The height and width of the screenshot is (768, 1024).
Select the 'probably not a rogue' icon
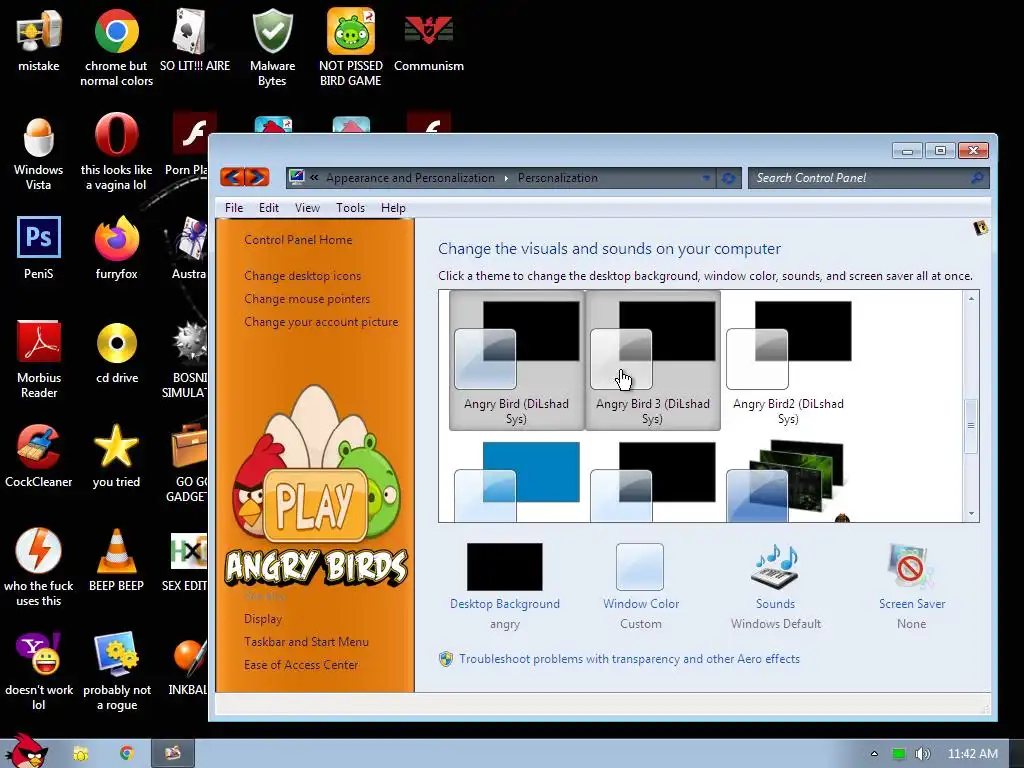117,671
